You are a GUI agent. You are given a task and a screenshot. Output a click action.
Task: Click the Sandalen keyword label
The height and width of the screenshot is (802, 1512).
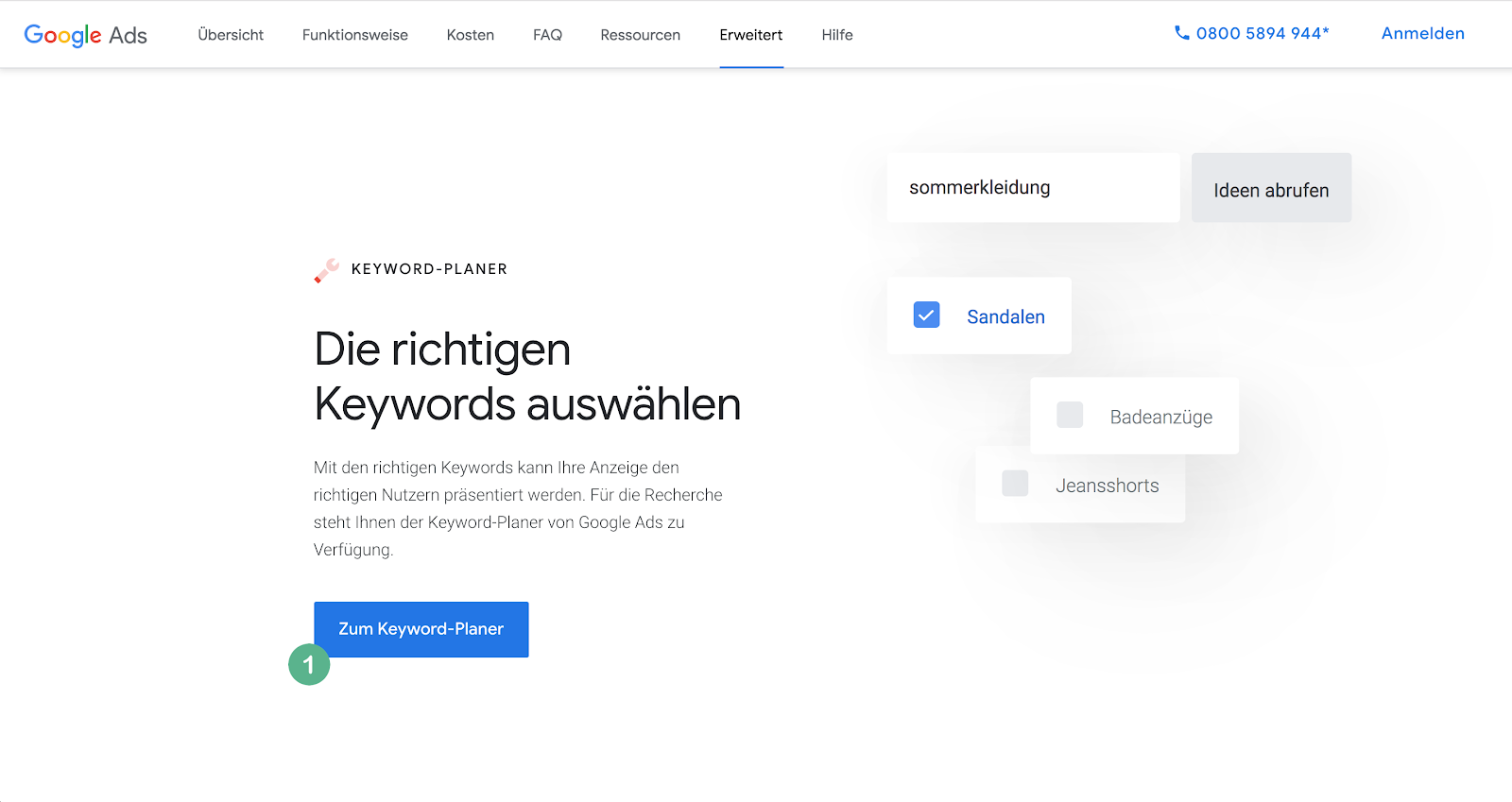(1005, 317)
